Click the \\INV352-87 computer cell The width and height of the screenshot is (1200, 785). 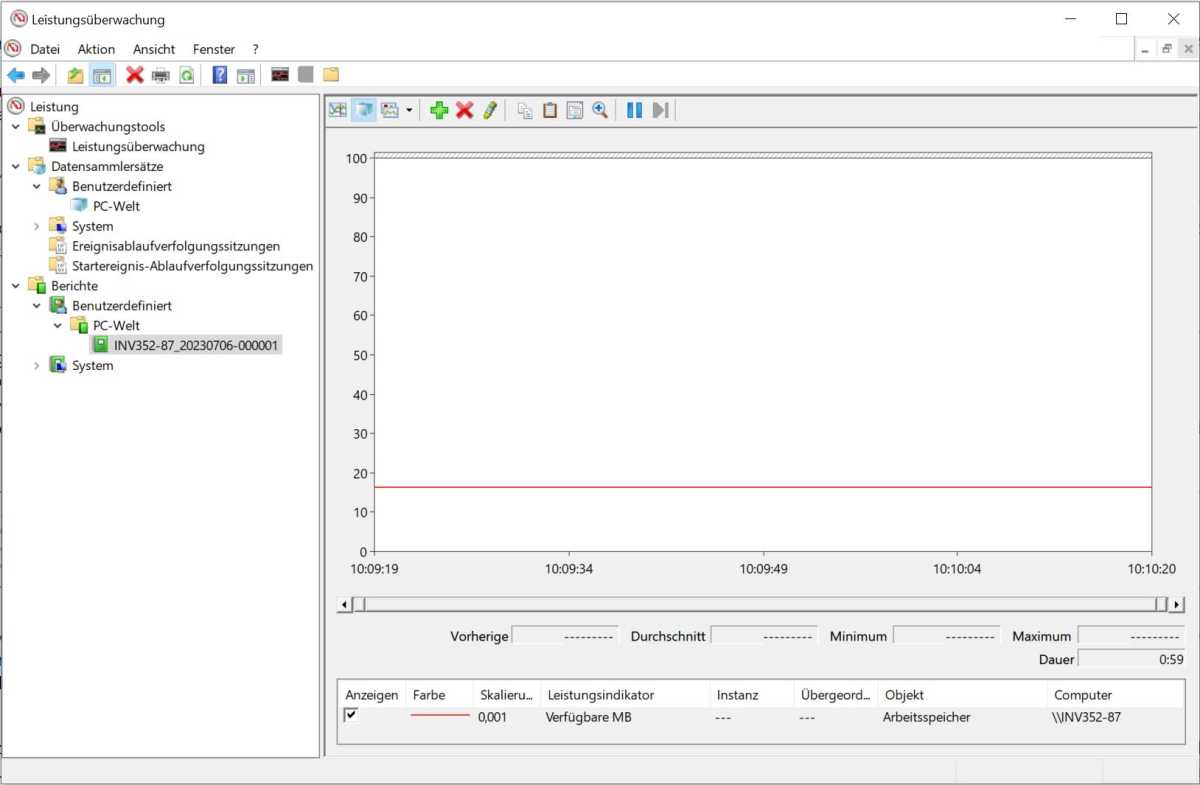[x=1088, y=717]
